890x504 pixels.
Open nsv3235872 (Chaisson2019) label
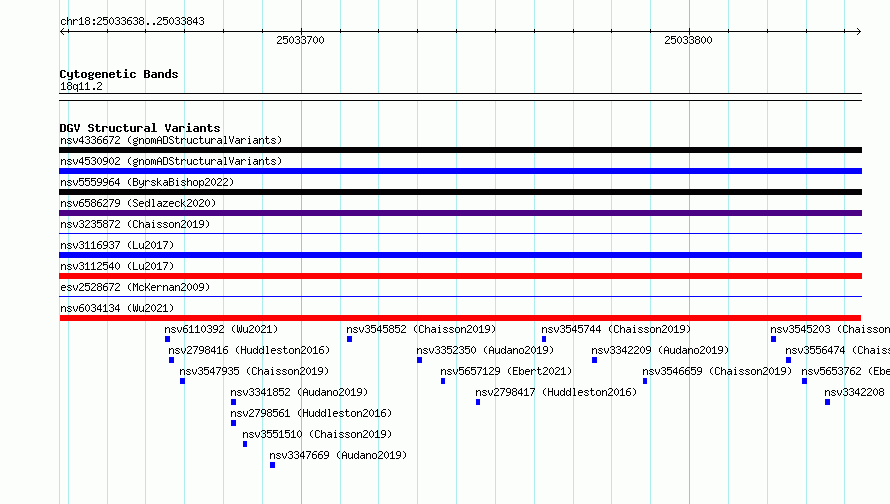click(135, 224)
